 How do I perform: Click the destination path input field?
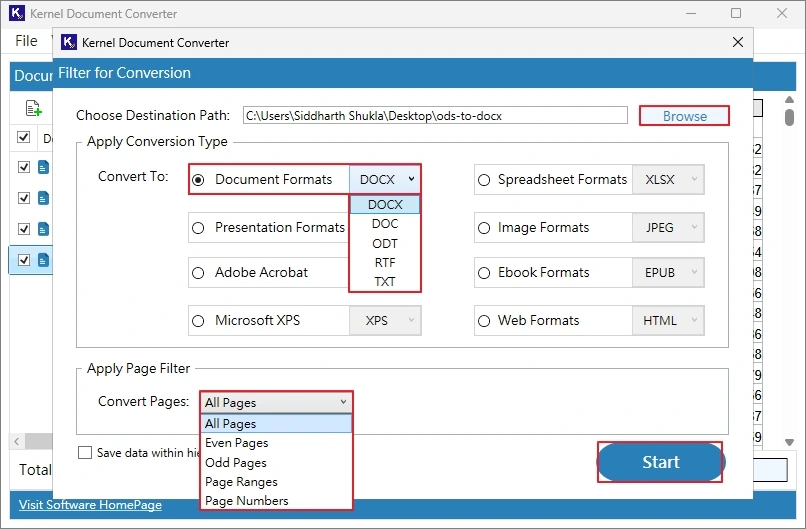435,116
